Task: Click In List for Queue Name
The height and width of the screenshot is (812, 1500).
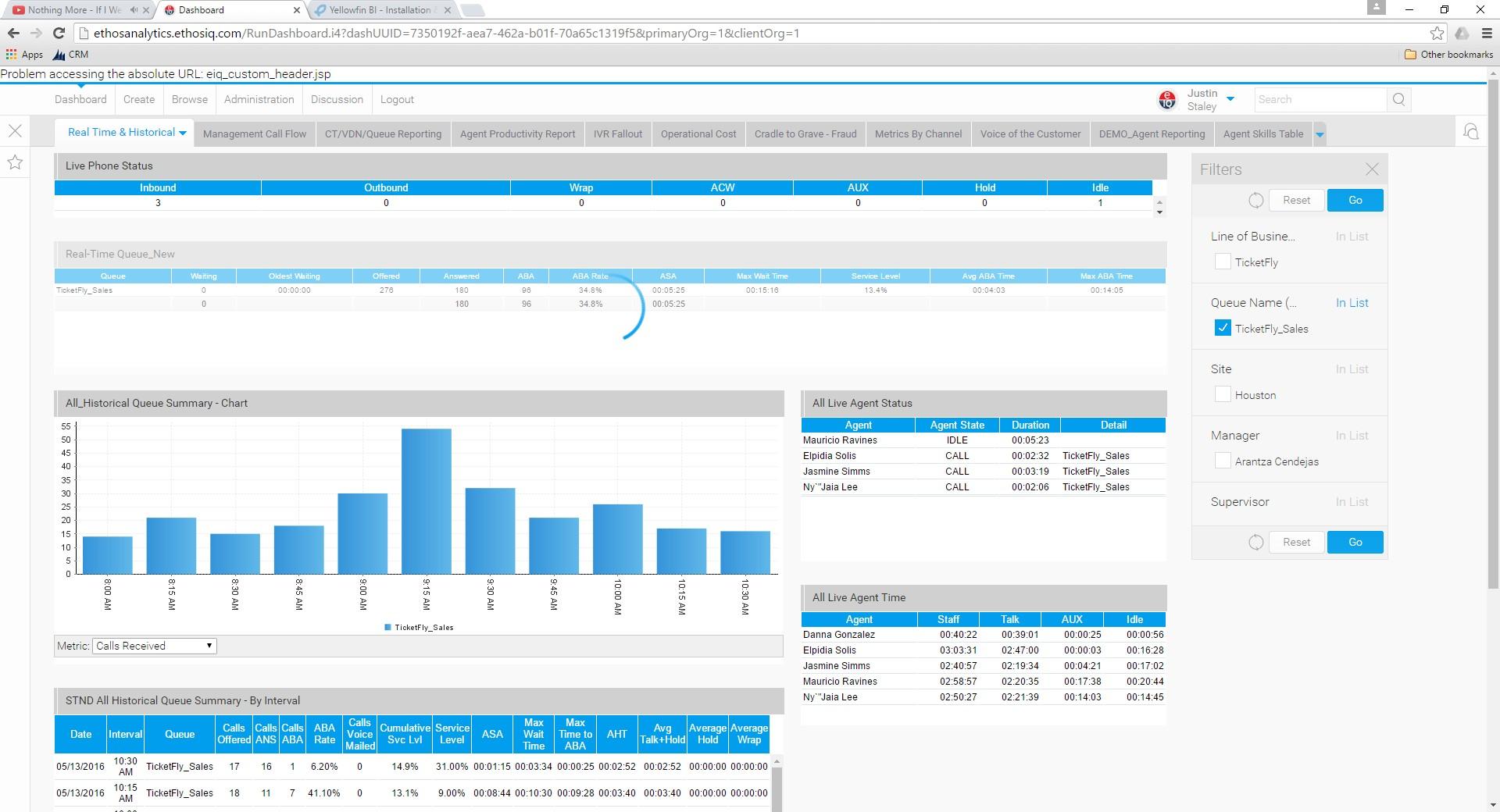Action: click(x=1352, y=303)
